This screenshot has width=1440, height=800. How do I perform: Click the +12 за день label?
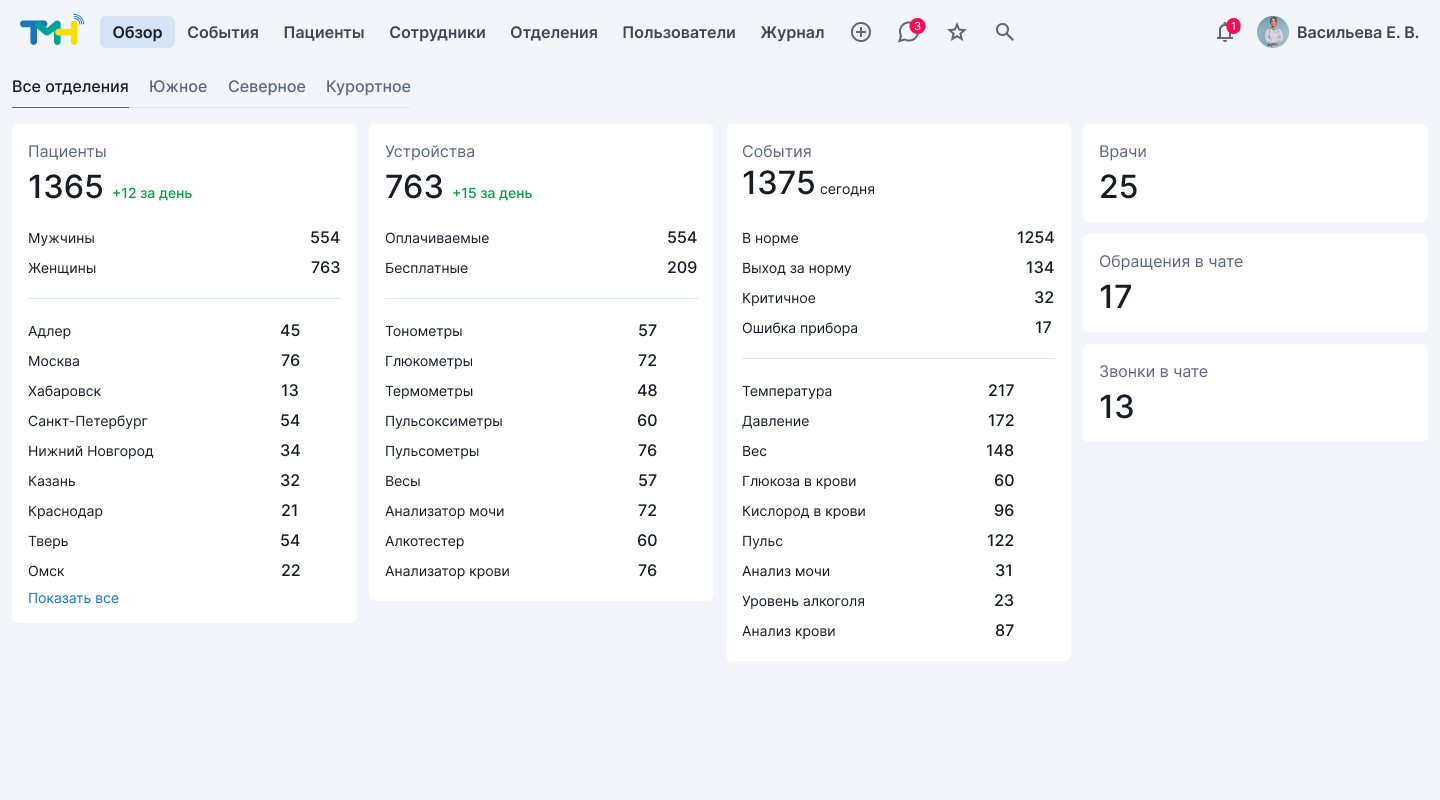point(152,193)
